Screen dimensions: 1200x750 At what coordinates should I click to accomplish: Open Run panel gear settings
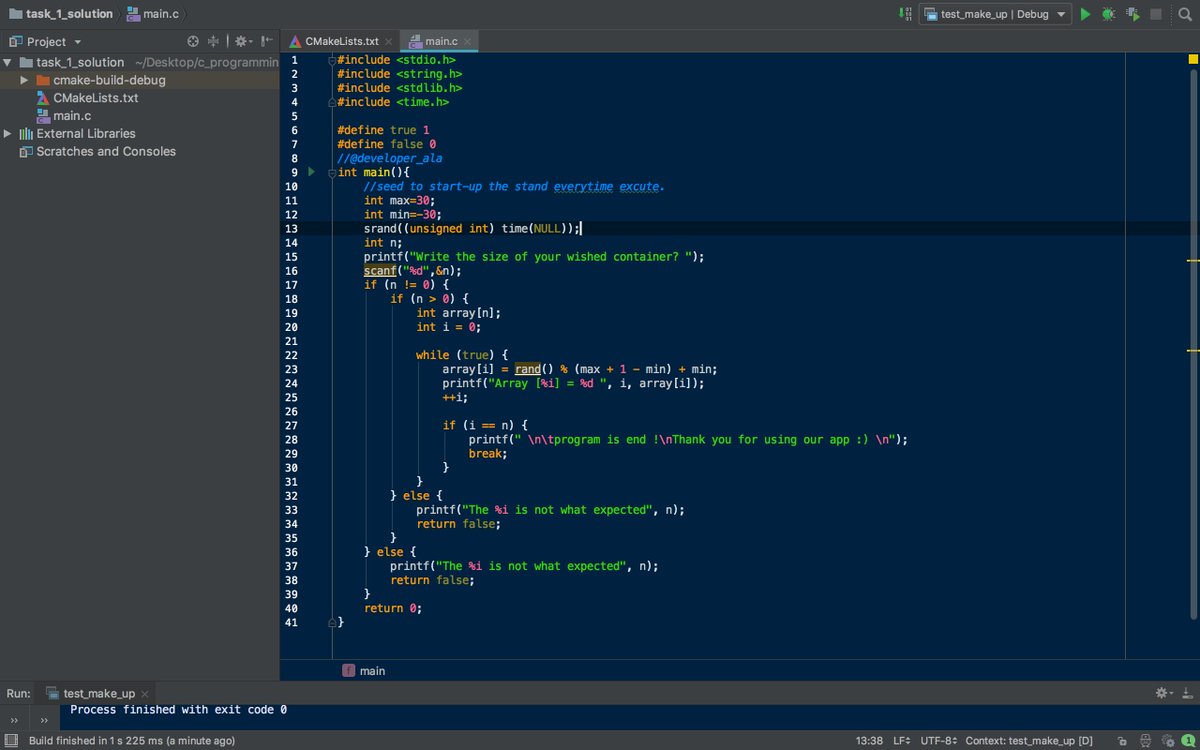click(1164, 692)
